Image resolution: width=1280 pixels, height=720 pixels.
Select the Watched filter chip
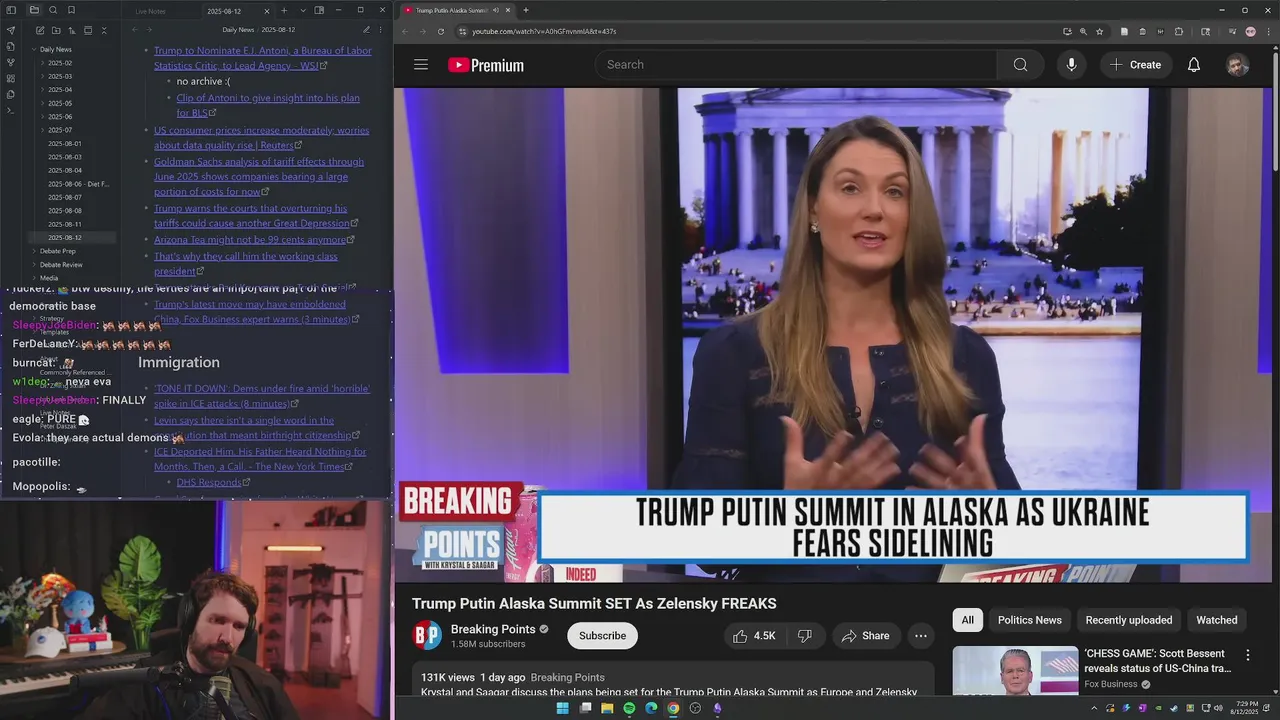(1217, 620)
